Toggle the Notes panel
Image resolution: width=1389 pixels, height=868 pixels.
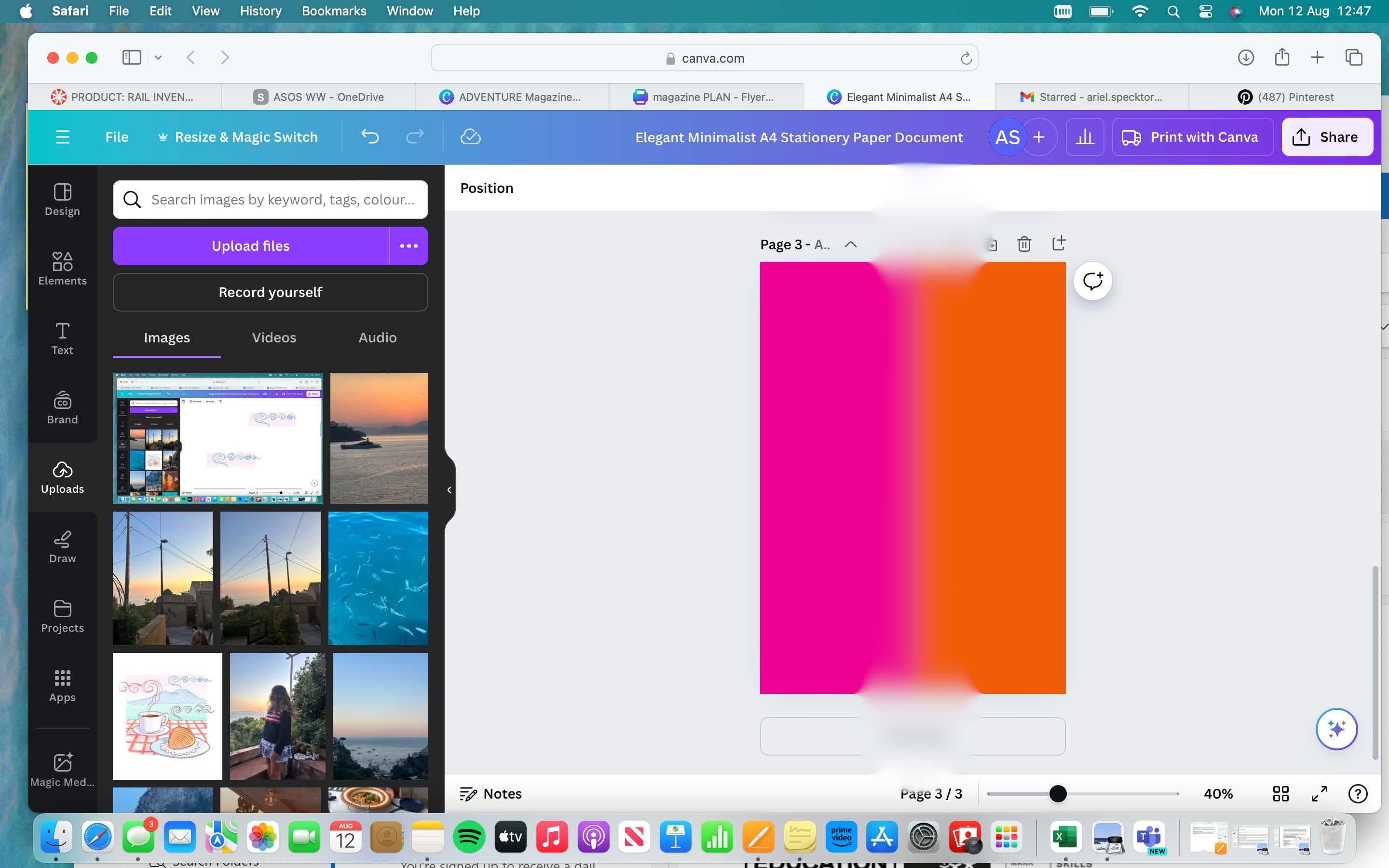[491, 793]
